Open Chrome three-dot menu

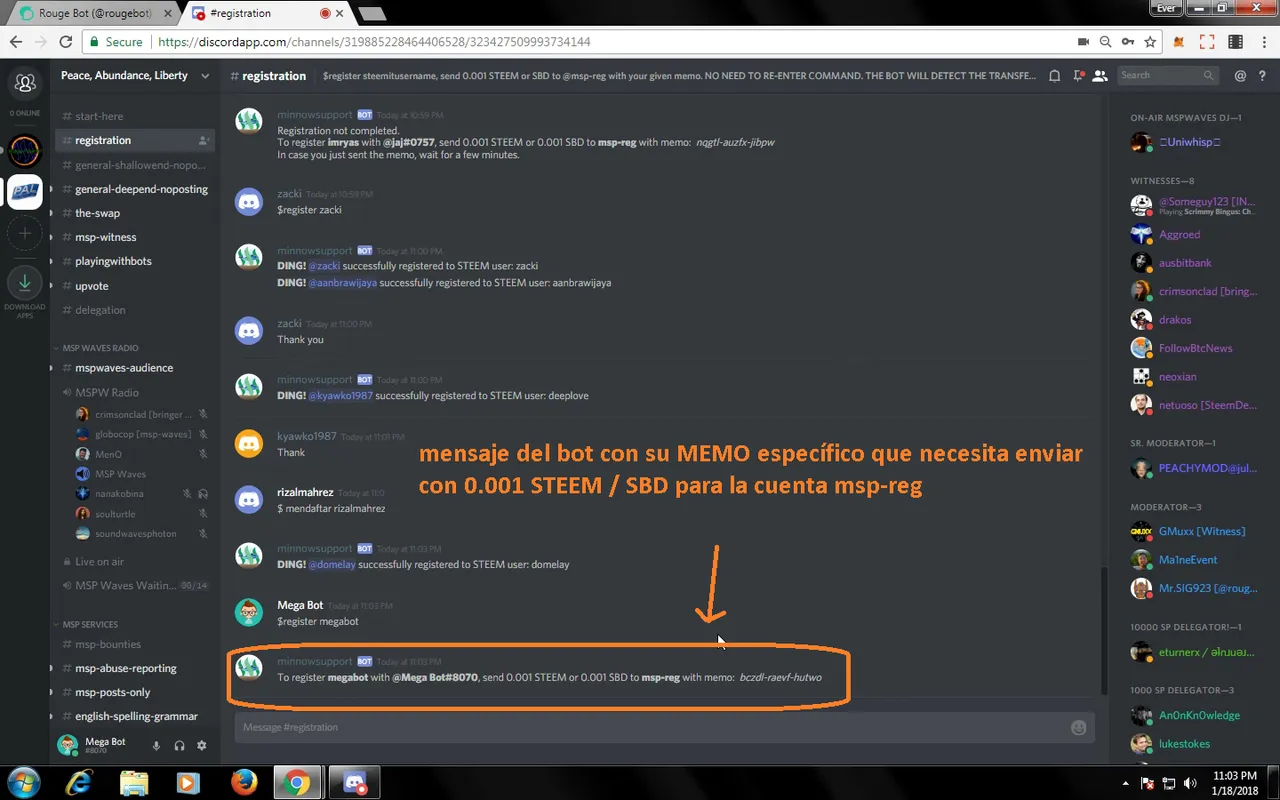point(1262,42)
